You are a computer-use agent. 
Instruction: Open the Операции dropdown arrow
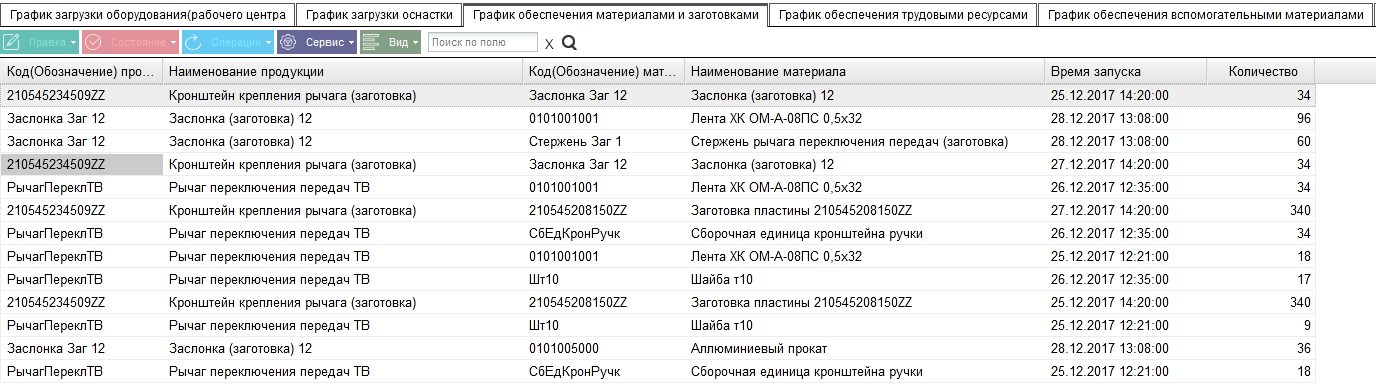(268, 43)
